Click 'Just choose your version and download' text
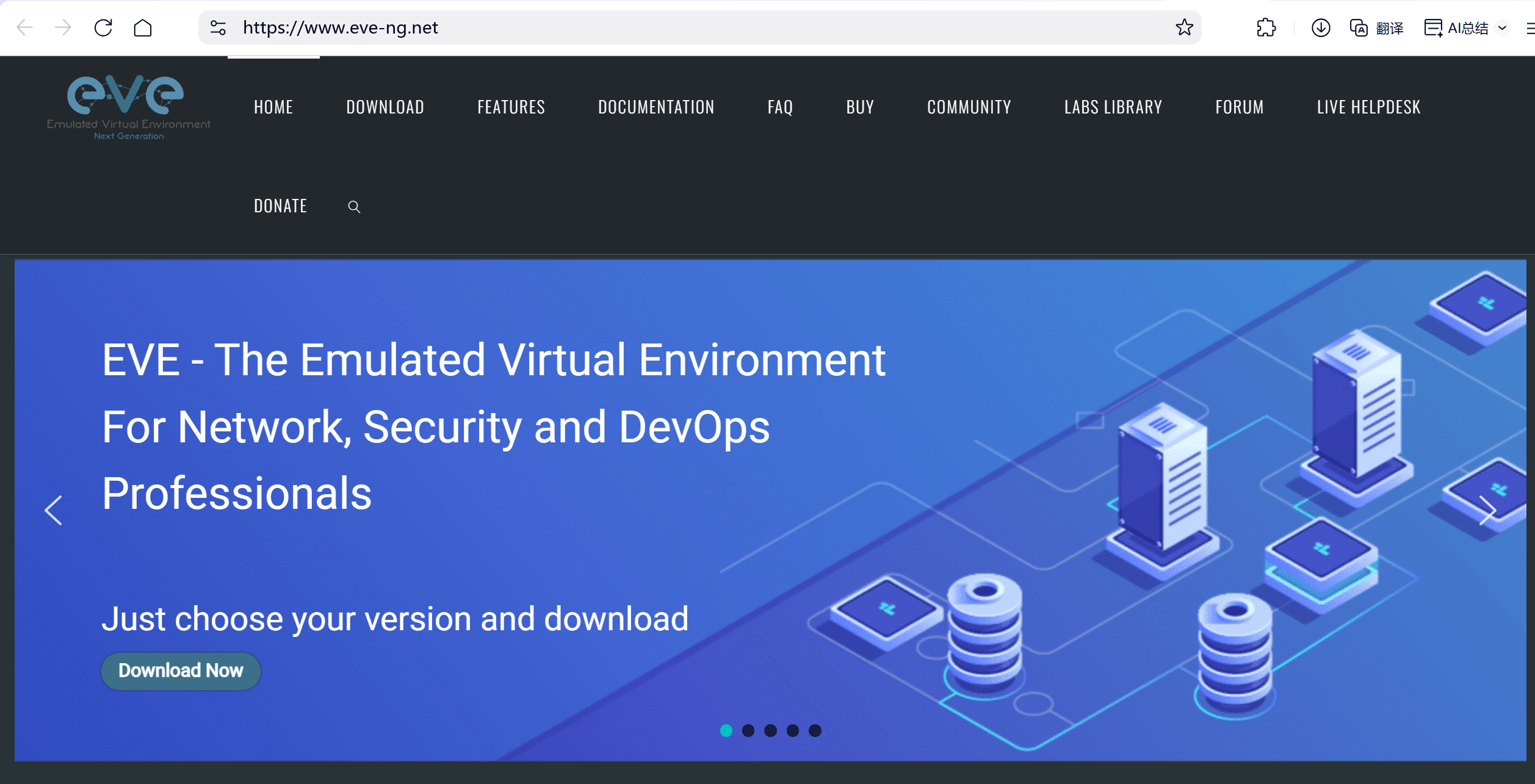Viewport: 1535px width, 784px height. click(x=395, y=619)
